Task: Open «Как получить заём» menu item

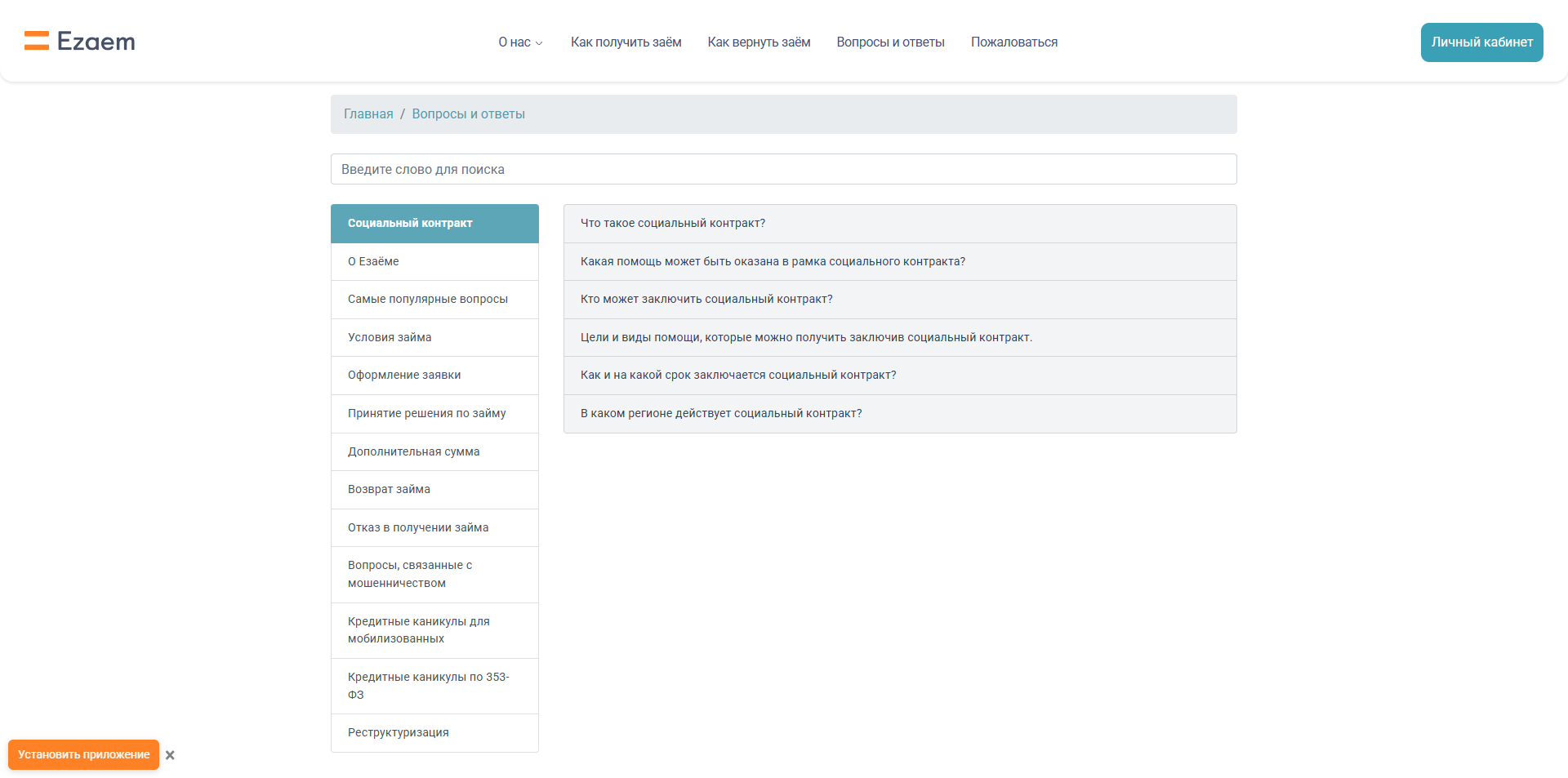Action: [x=626, y=42]
